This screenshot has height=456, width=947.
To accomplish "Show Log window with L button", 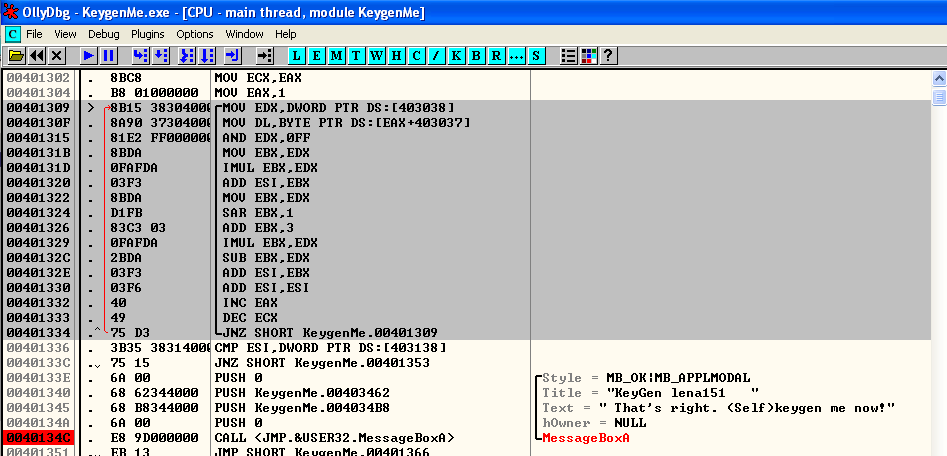I will [297, 56].
